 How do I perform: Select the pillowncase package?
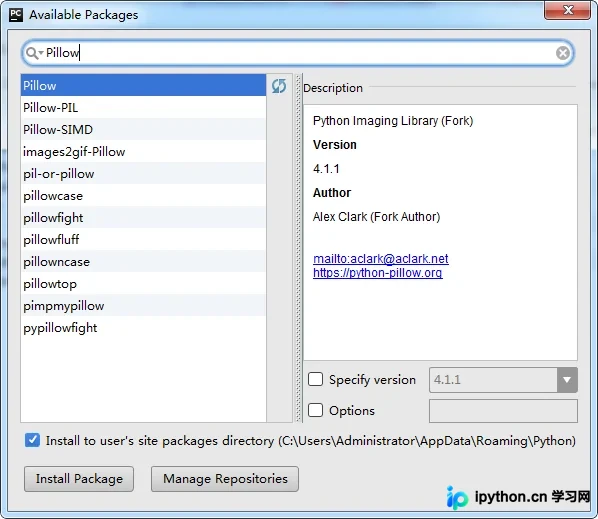click(143, 262)
